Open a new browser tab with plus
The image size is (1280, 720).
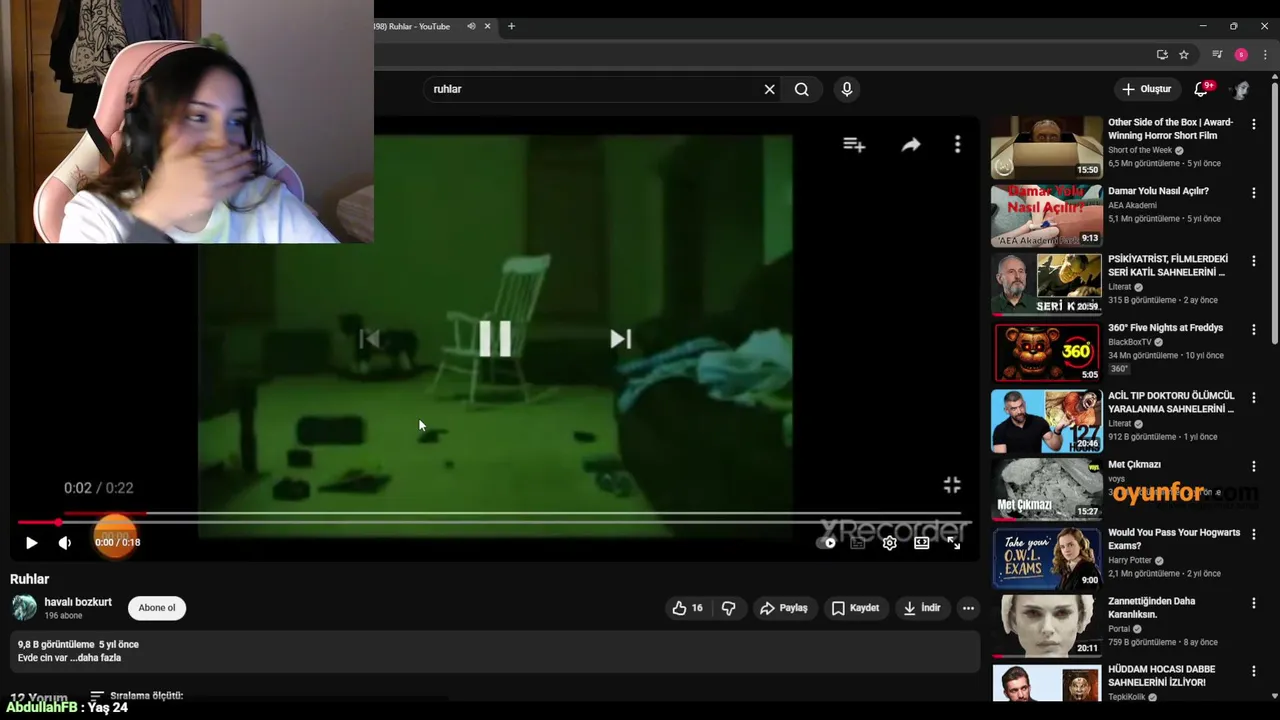(x=511, y=26)
